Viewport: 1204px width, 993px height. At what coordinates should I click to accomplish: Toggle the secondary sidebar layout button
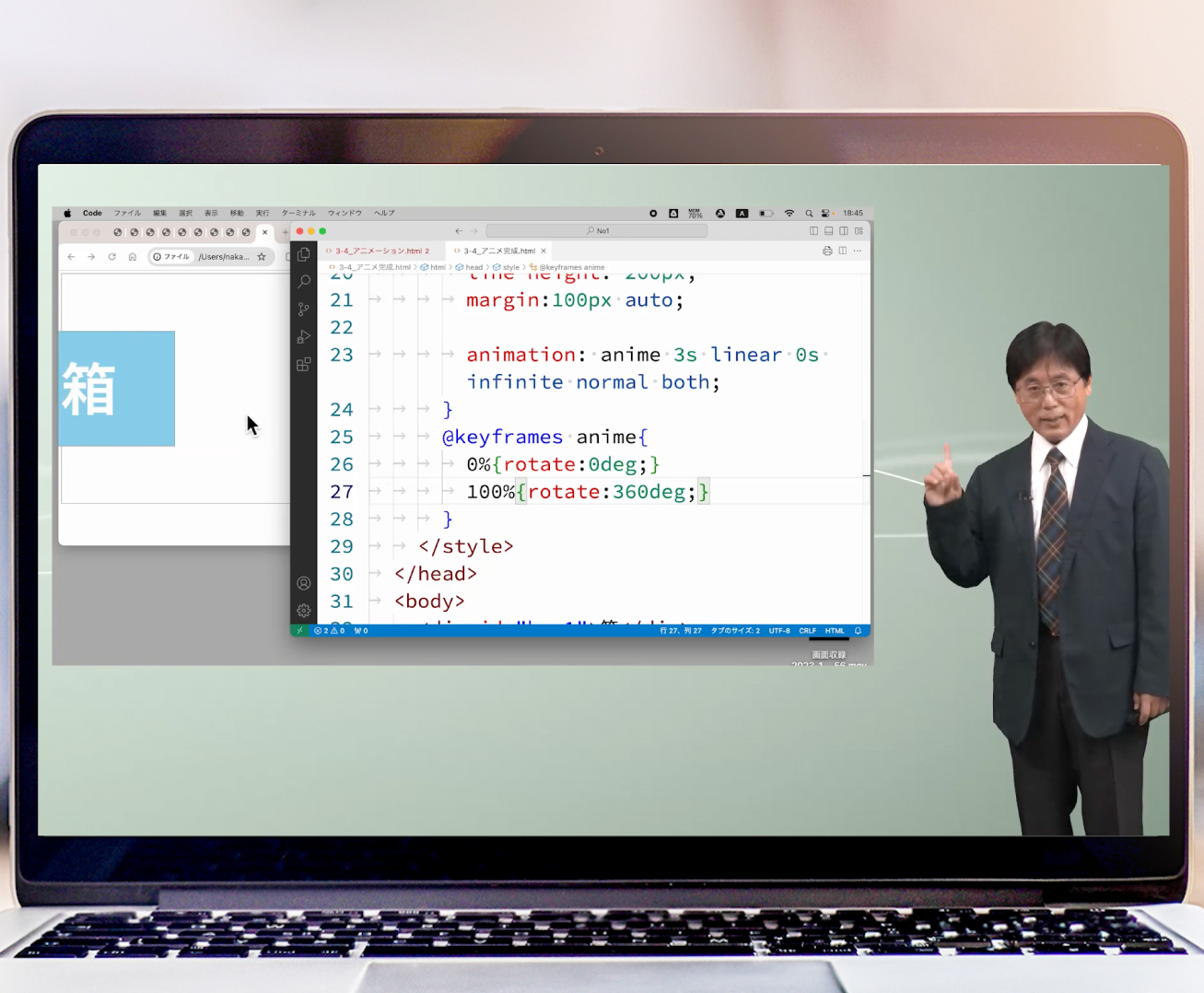point(843,231)
